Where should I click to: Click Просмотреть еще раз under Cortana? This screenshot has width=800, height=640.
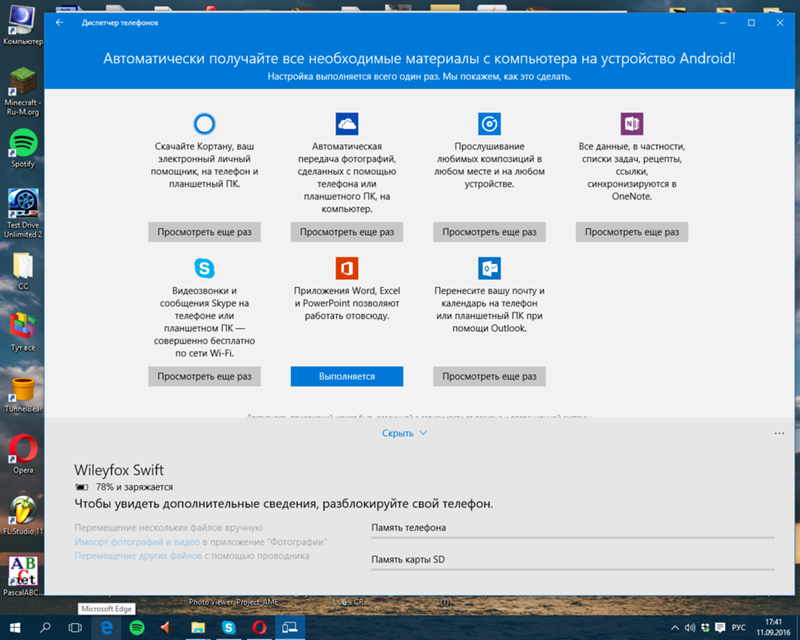[x=204, y=232]
